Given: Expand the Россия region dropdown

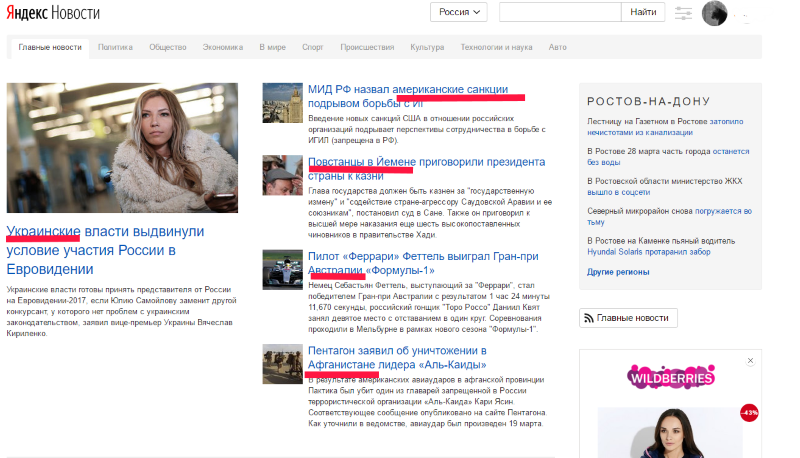Looking at the screenshot, I should 459,12.
